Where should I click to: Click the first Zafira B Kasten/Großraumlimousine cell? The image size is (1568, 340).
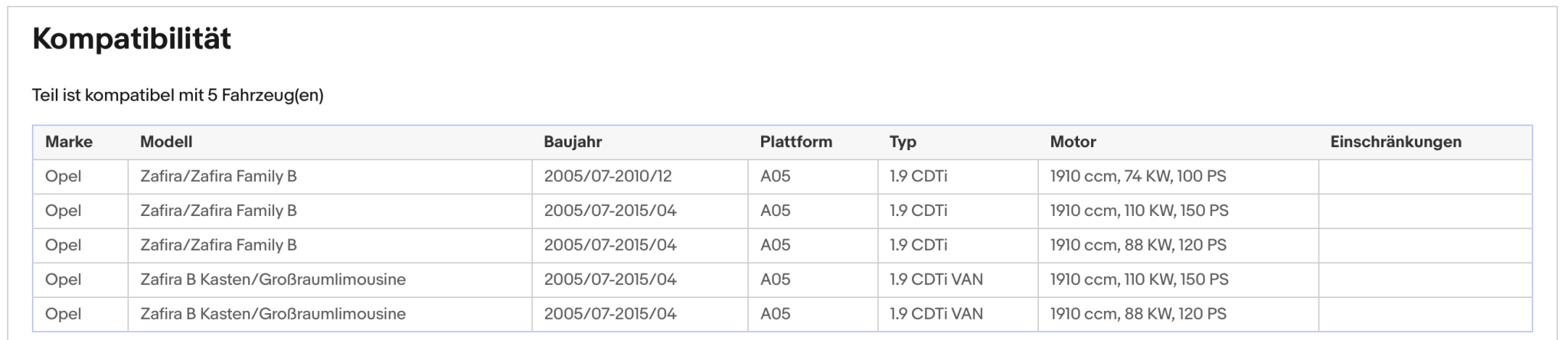[x=330, y=280]
